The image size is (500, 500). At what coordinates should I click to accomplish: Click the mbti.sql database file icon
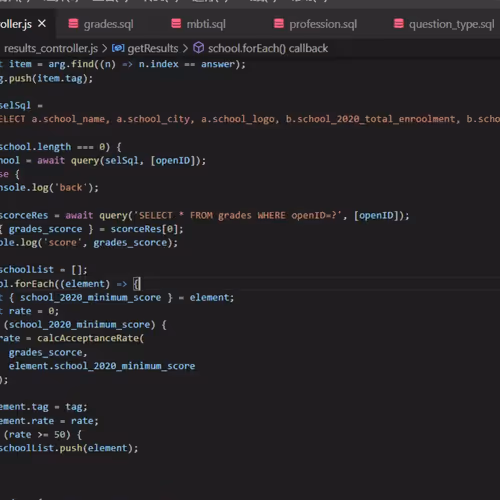pos(176,24)
